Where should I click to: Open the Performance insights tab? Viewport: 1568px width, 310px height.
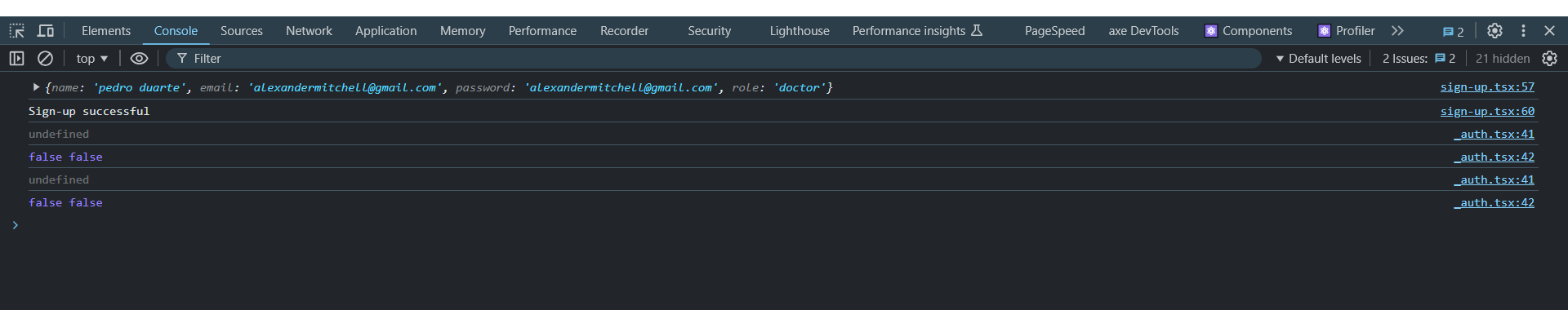coord(917,31)
